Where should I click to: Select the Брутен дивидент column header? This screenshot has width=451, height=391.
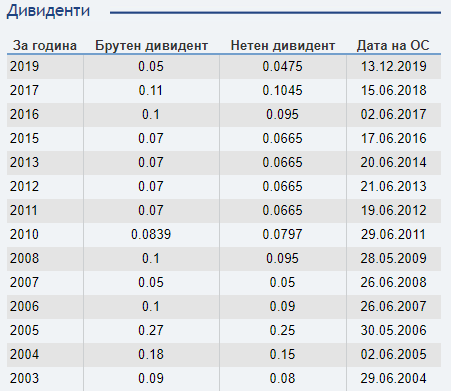[x=151, y=46]
